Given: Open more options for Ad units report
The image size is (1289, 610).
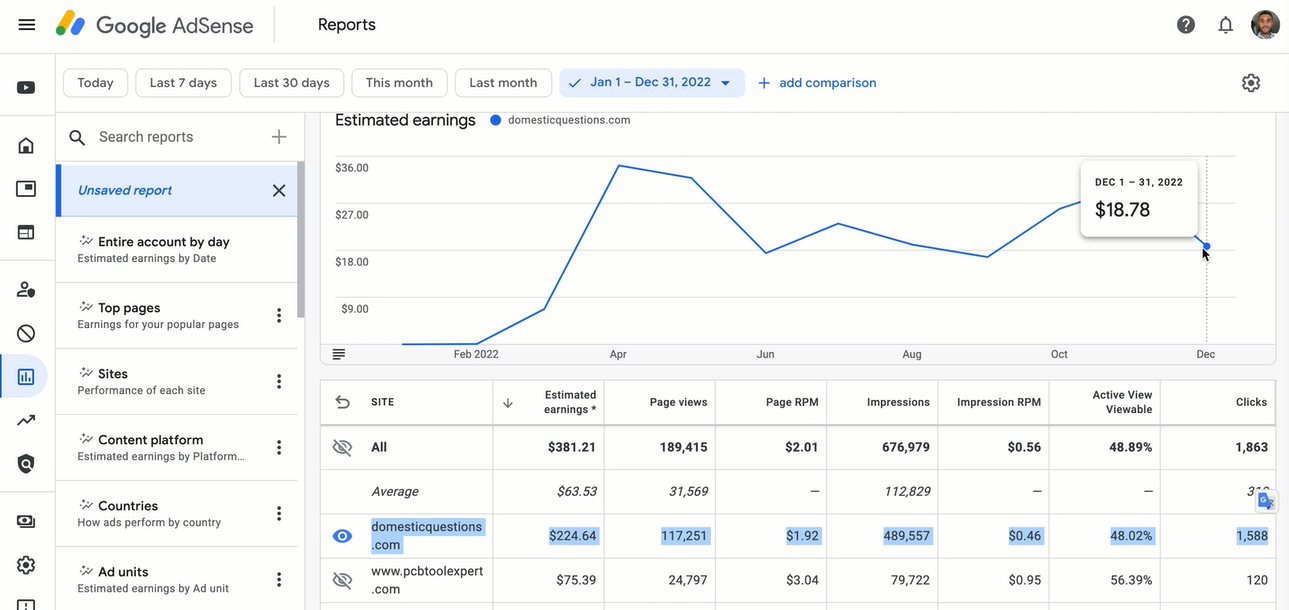Looking at the screenshot, I should (279, 580).
